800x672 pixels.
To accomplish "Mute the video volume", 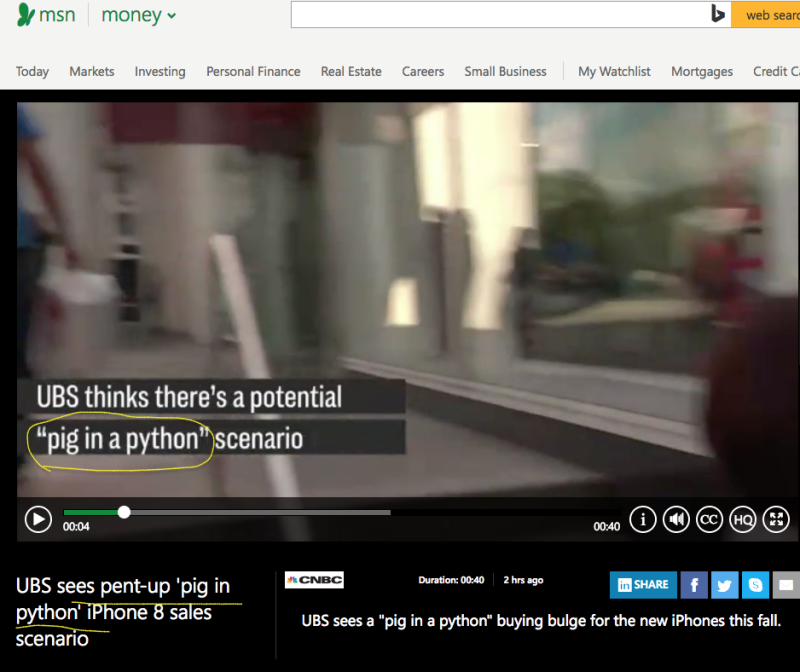I will click(676, 519).
